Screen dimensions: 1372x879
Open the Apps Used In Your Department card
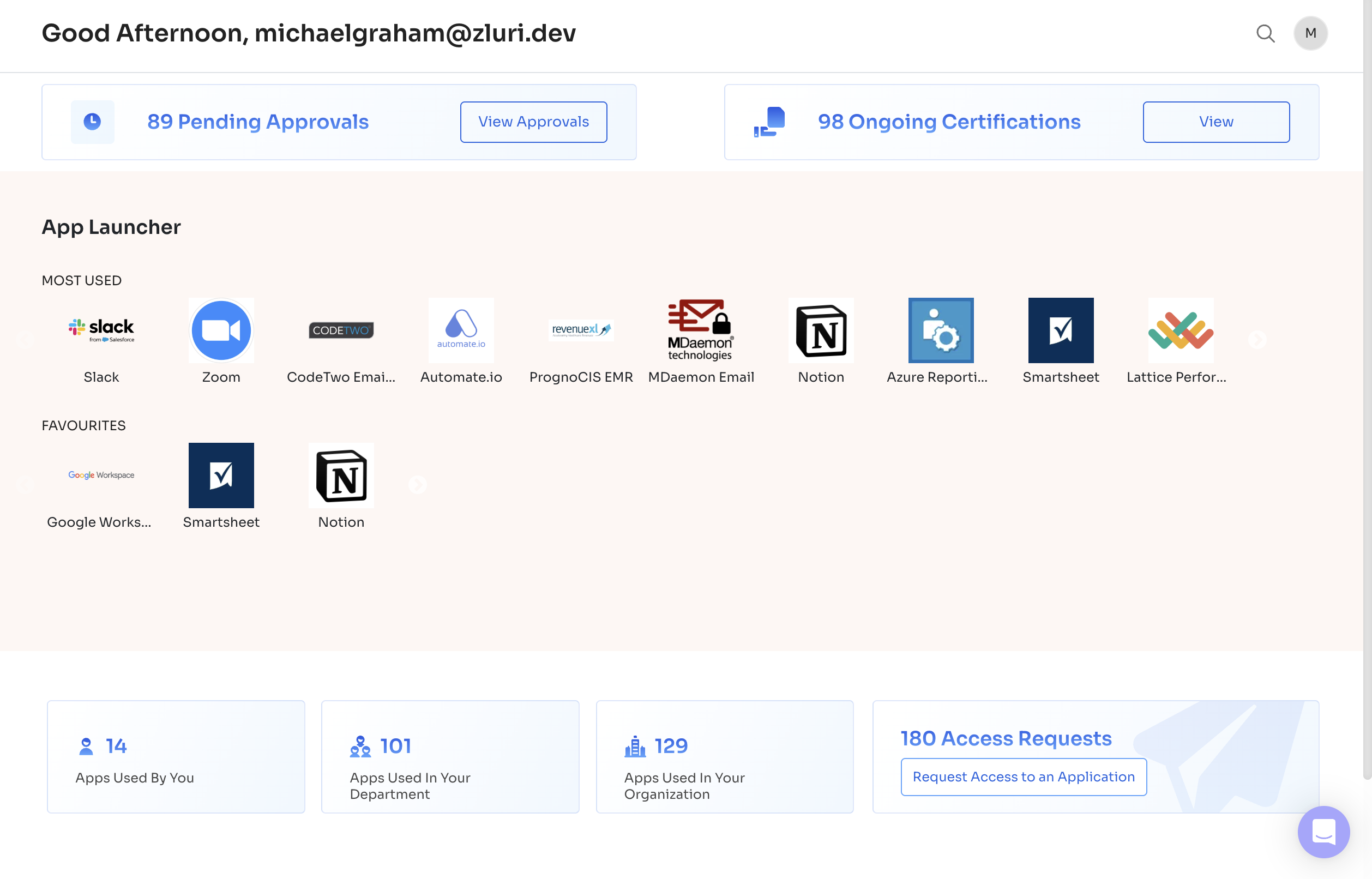click(450, 757)
